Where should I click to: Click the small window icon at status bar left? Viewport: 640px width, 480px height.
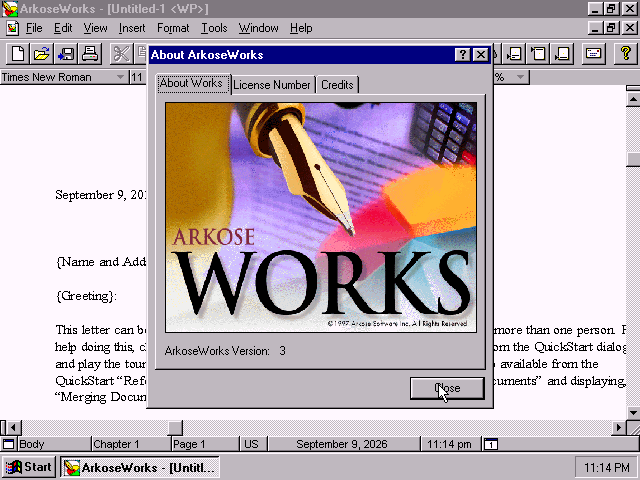(x=9, y=444)
